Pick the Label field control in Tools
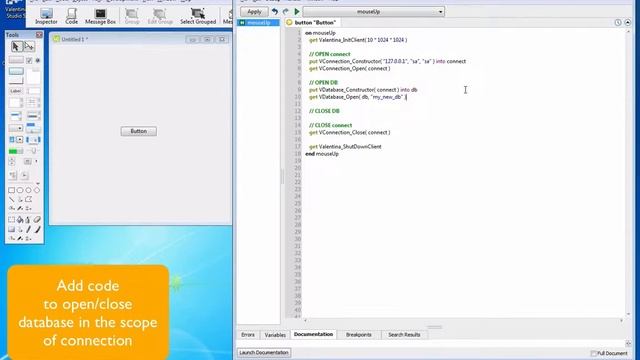The width and height of the screenshot is (640, 360). [16, 91]
